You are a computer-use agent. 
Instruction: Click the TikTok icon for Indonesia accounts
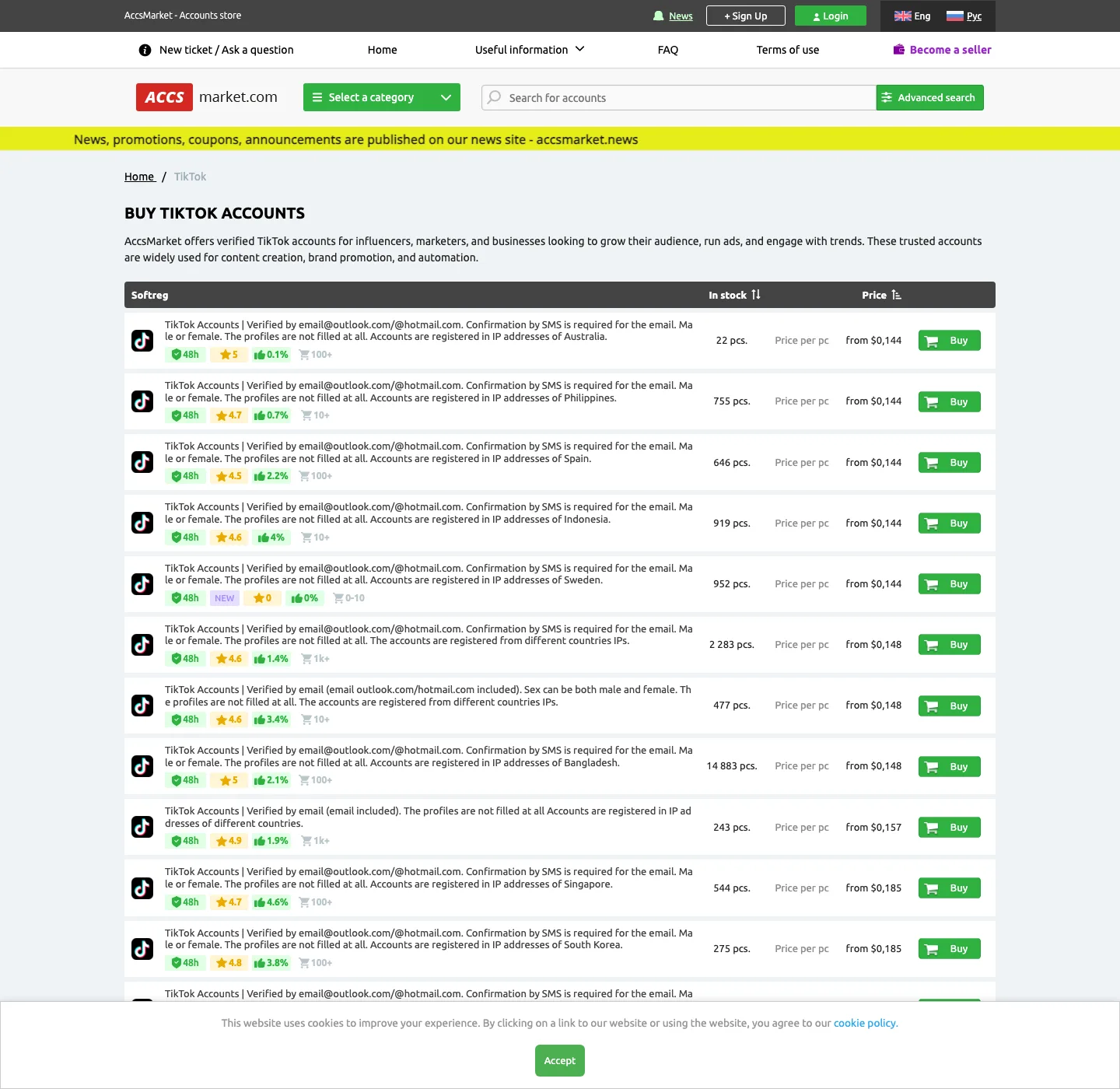(142, 523)
